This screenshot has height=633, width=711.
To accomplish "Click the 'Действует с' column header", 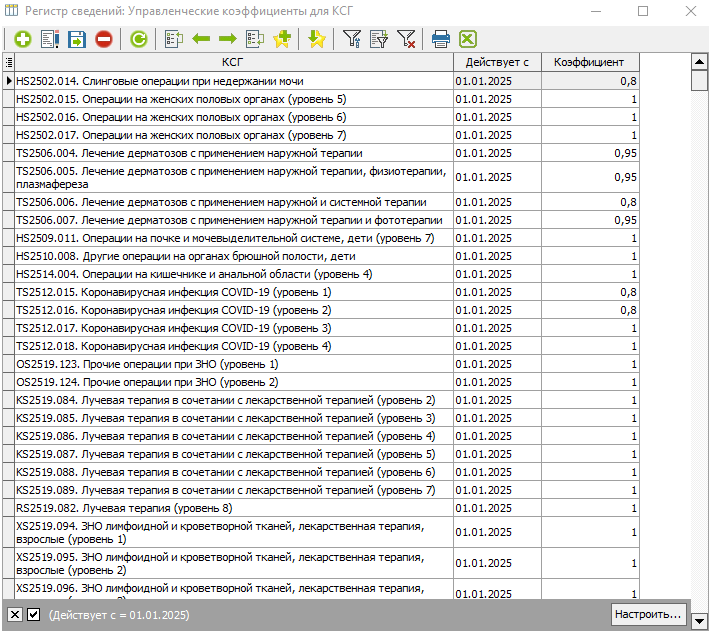I will click(497, 63).
